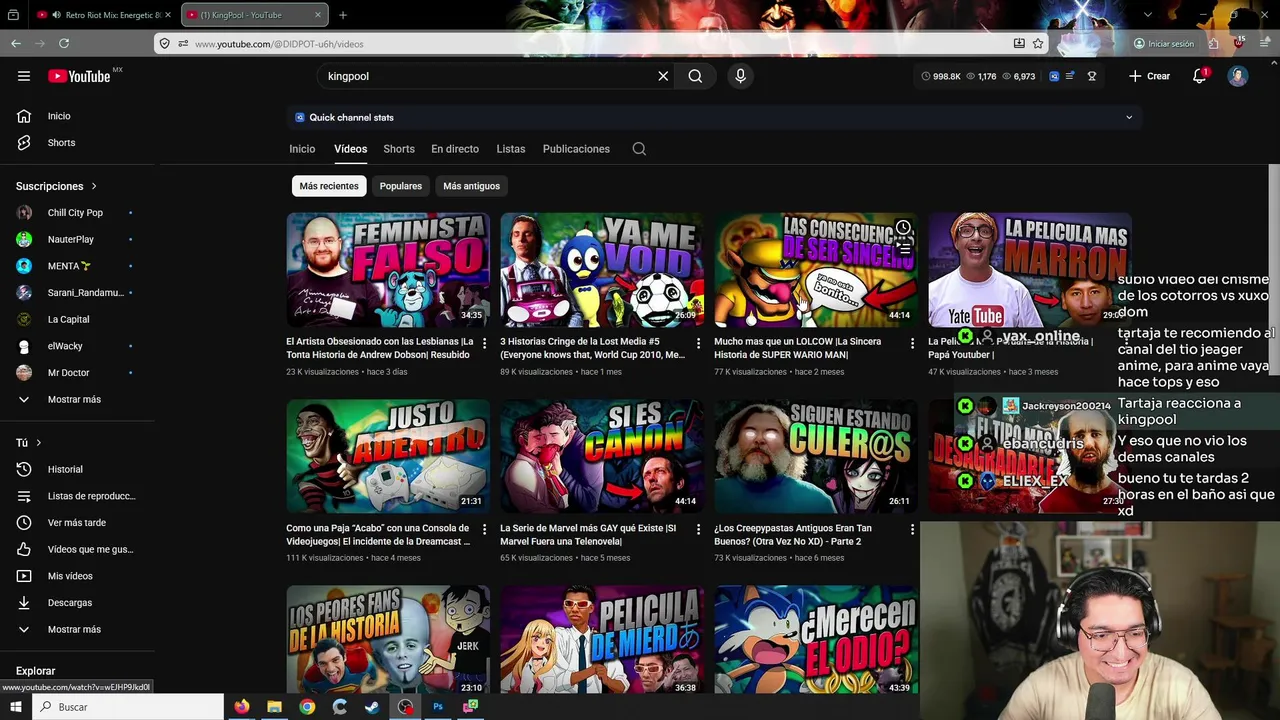Open options for the Dreamcast video

(484, 529)
